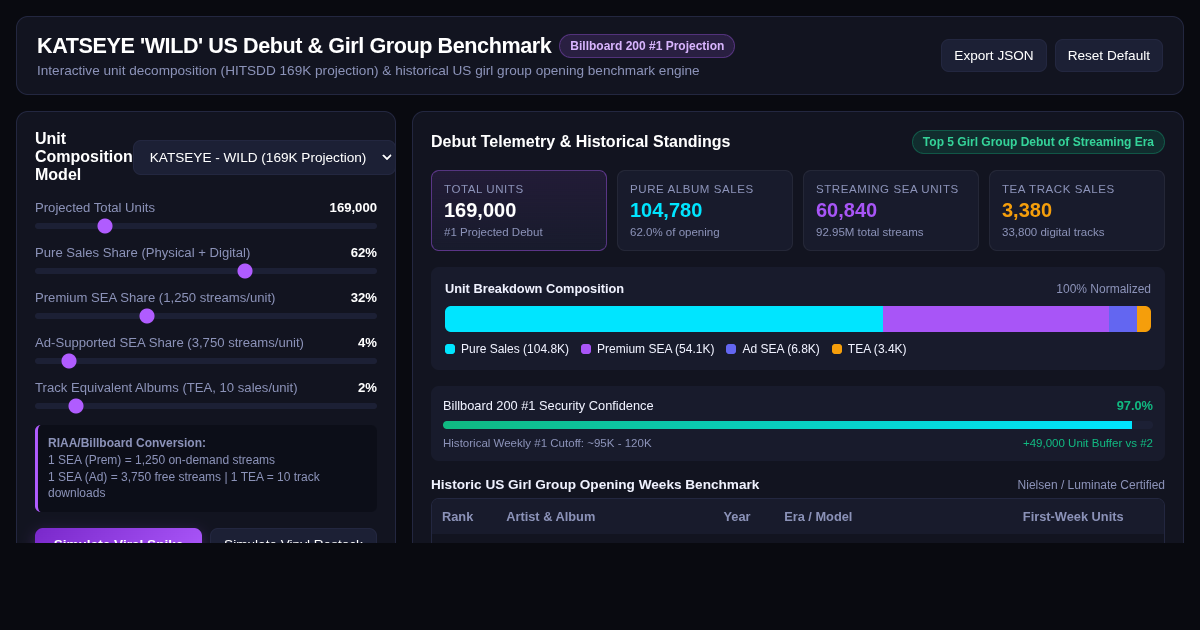Click the Premium SEA (54.1K) legend item
The width and height of the screenshot is (1200, 630).
coord(648,349)
